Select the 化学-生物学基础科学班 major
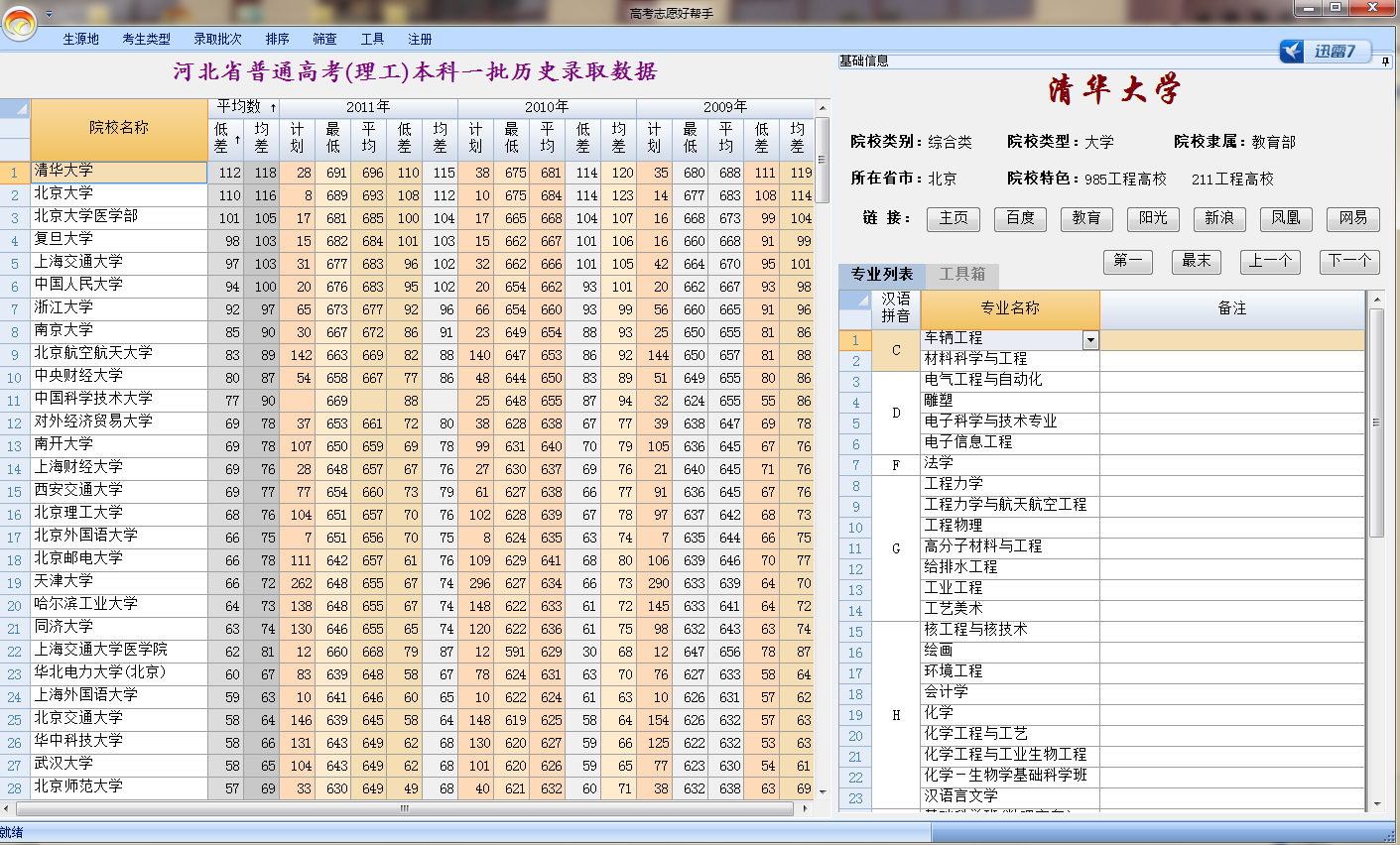Image resolution: width=1400 pixels, height=845 pixels. tap(1010, 776)
